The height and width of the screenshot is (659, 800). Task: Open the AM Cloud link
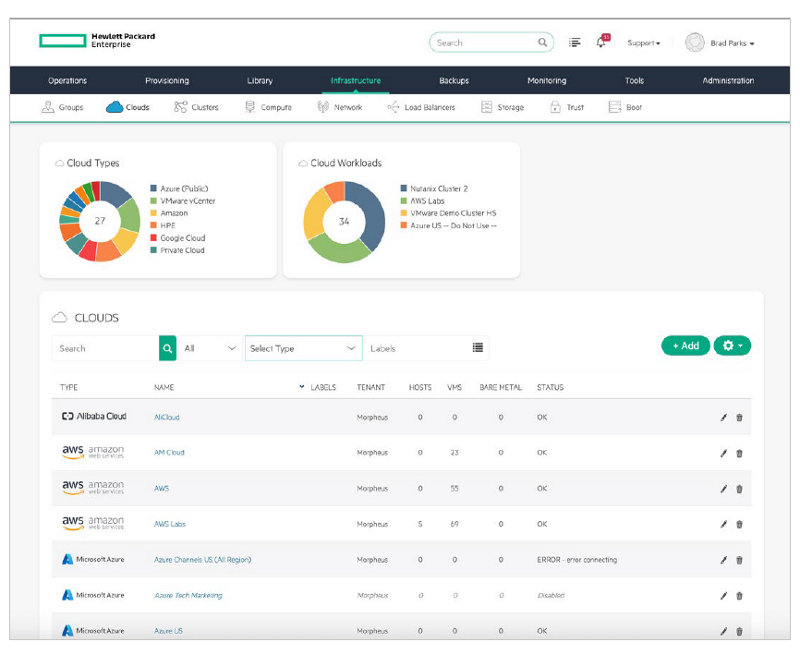169,452
